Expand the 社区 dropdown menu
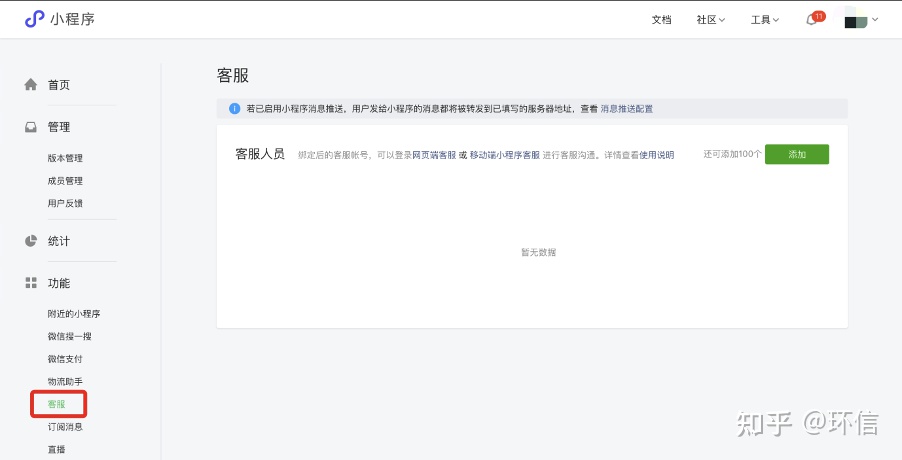Image resolution: width=902 pixels, height=460 pixels. [710, 20]
